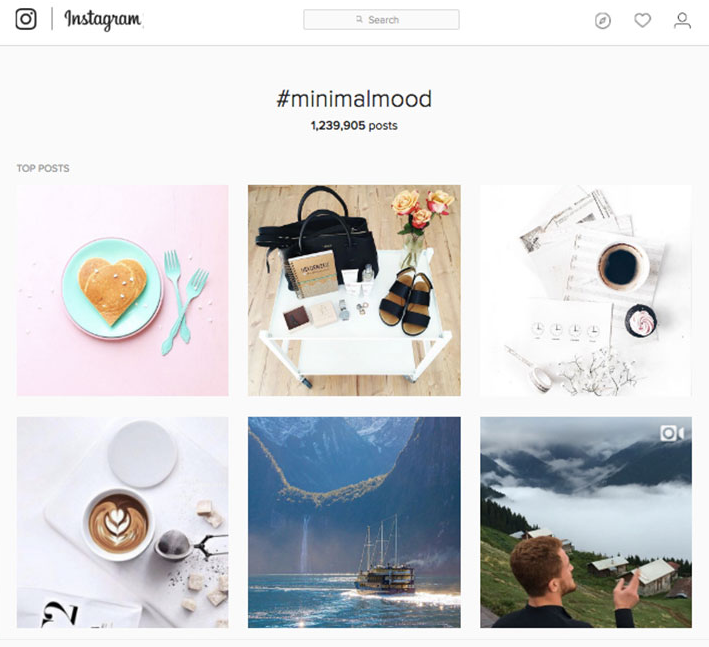Open the profile person icon

point(682,21)
